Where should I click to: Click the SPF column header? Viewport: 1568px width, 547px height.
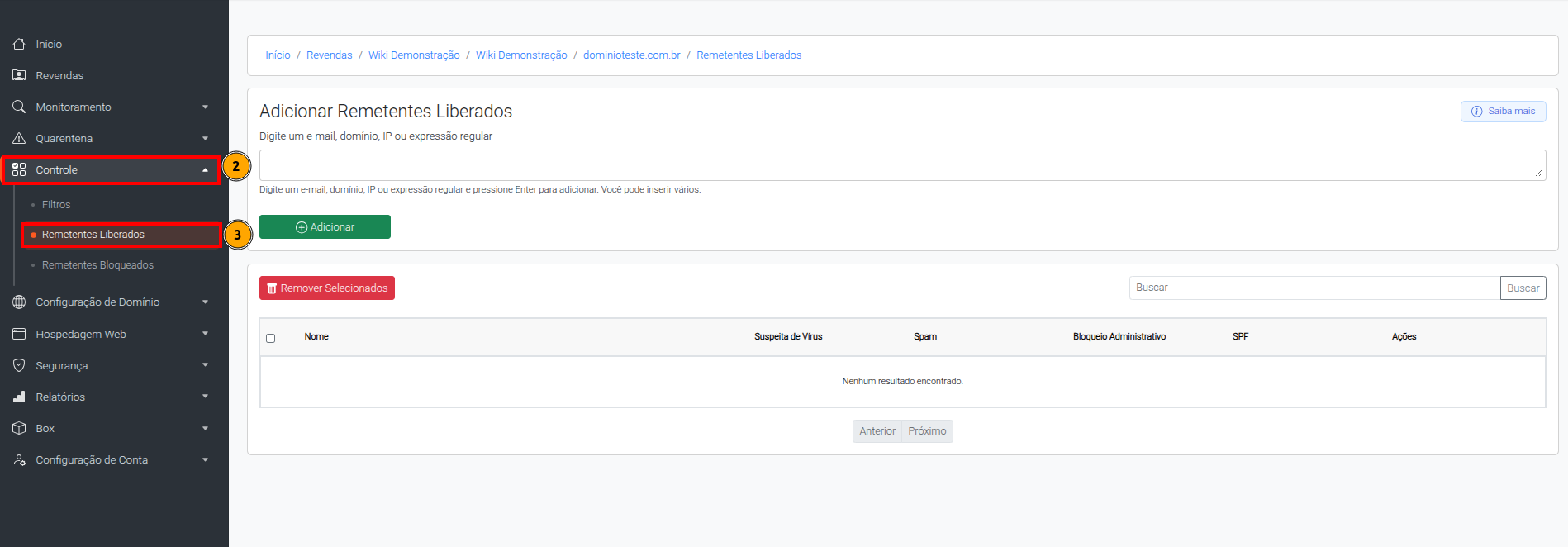(x=1240, y=337)
